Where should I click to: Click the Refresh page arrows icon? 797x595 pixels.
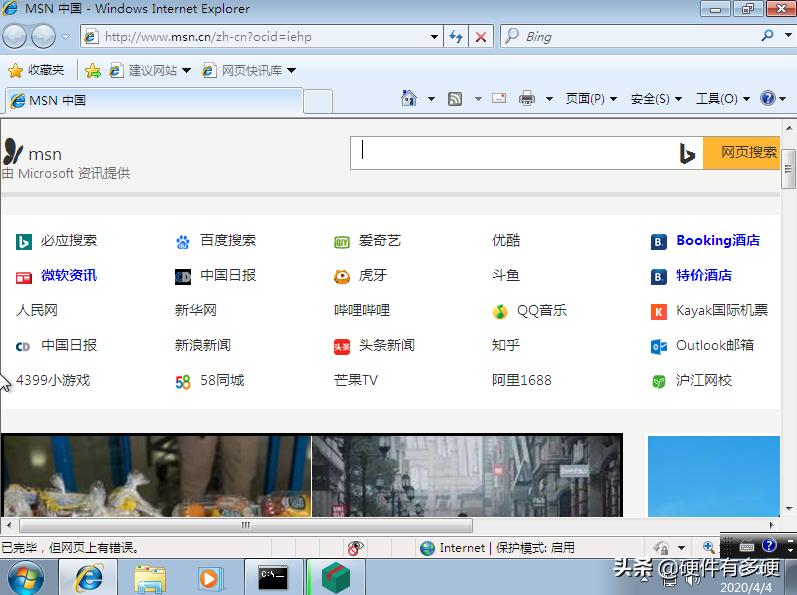456,37
